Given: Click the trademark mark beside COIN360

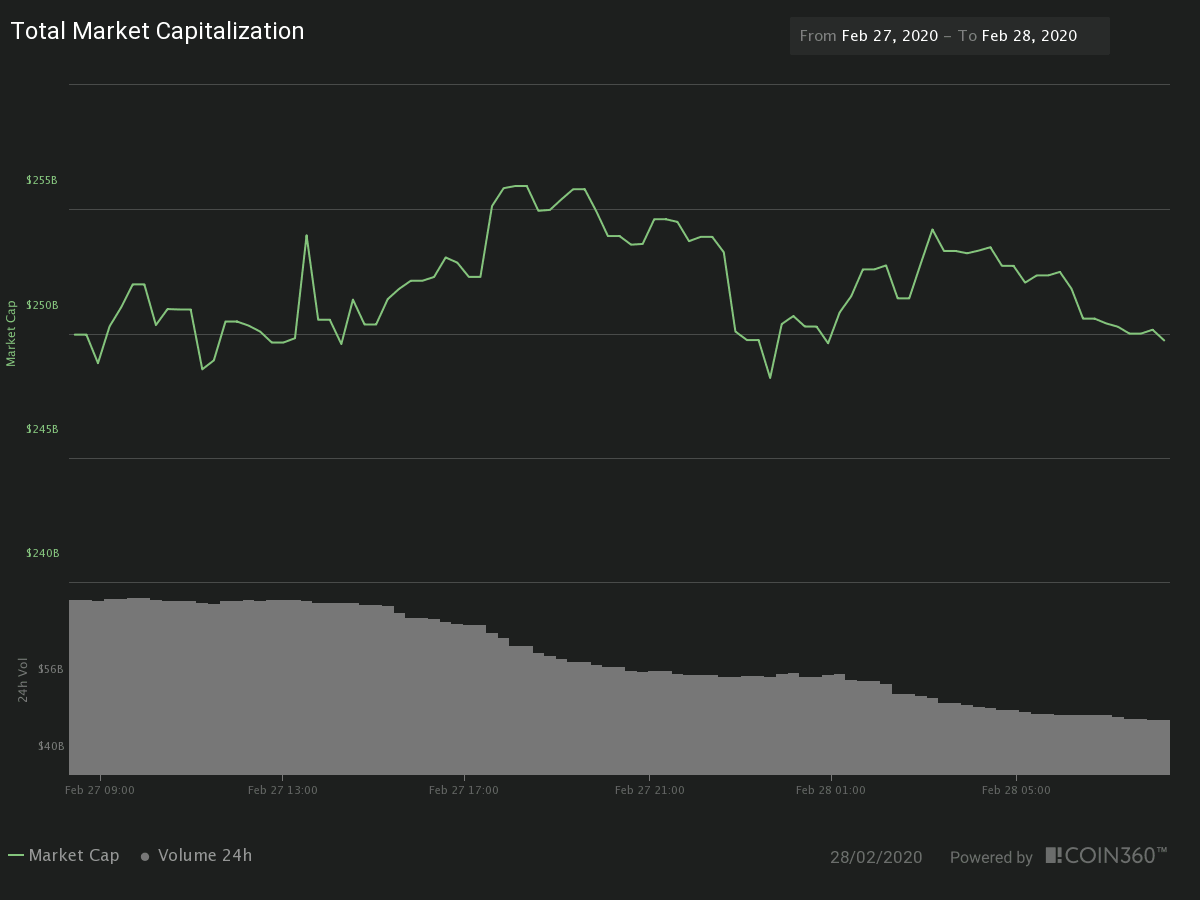Looking at the screenshot, I should [1163, 849].
